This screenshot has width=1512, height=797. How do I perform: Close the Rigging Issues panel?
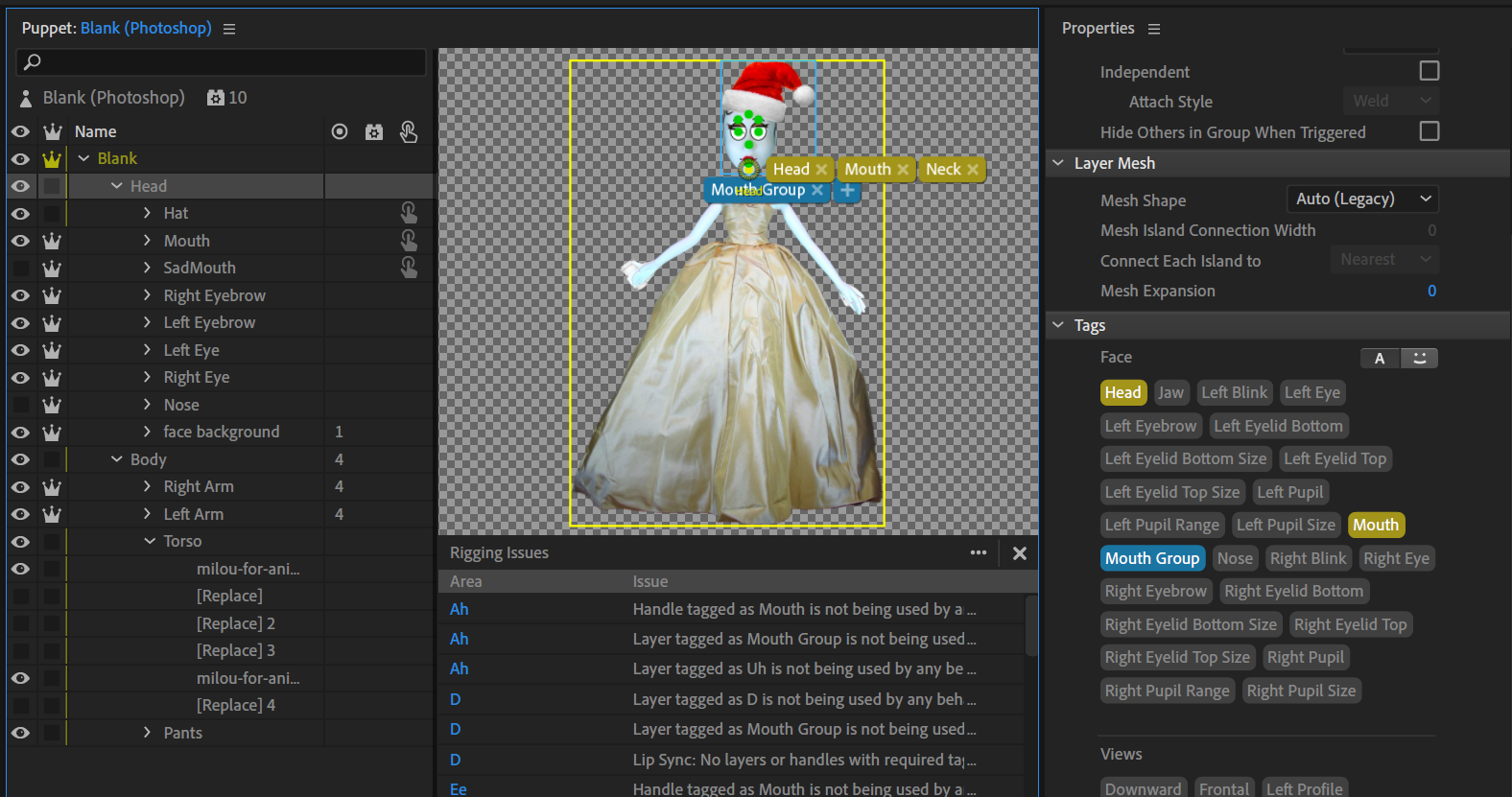(1020, 552)
